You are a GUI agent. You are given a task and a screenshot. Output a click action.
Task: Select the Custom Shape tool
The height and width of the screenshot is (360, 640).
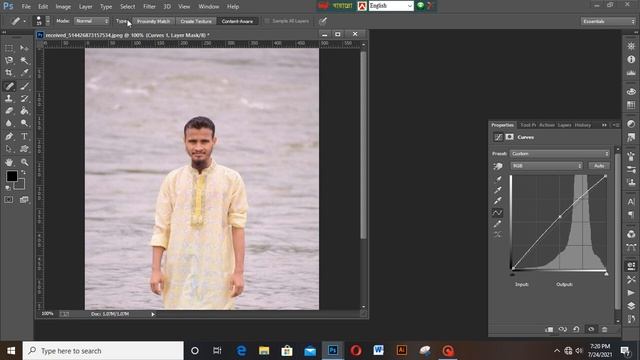click(24, 149)
